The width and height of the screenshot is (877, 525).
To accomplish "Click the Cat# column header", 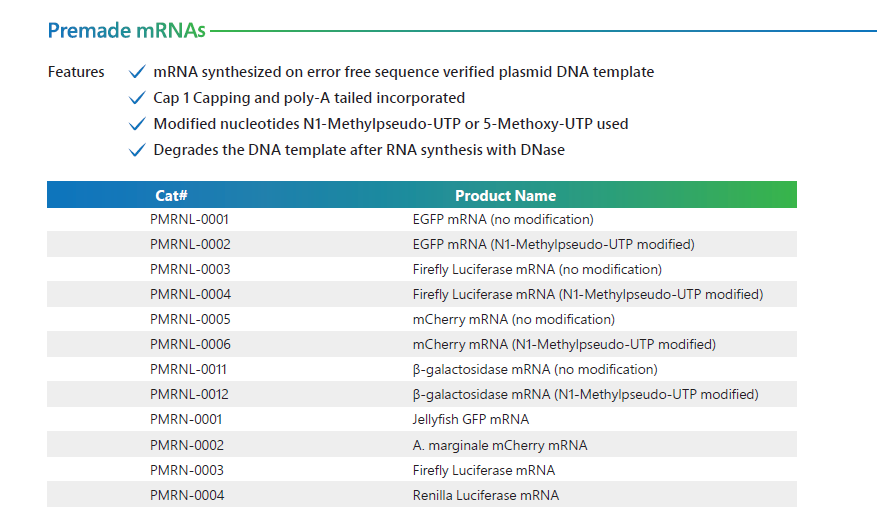I will 171,196.
